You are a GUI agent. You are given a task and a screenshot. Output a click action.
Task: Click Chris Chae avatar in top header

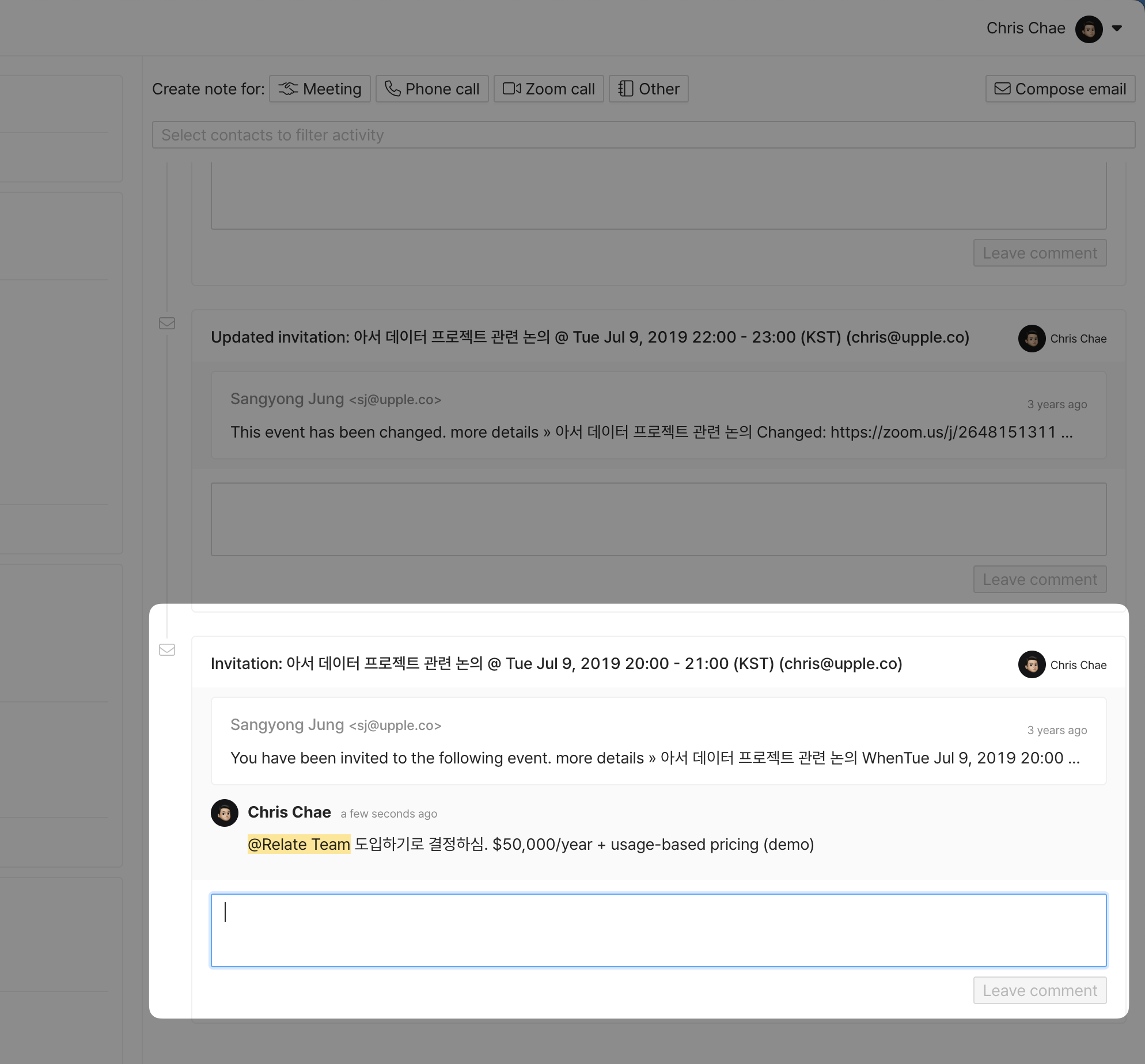tap(1089, 29)
